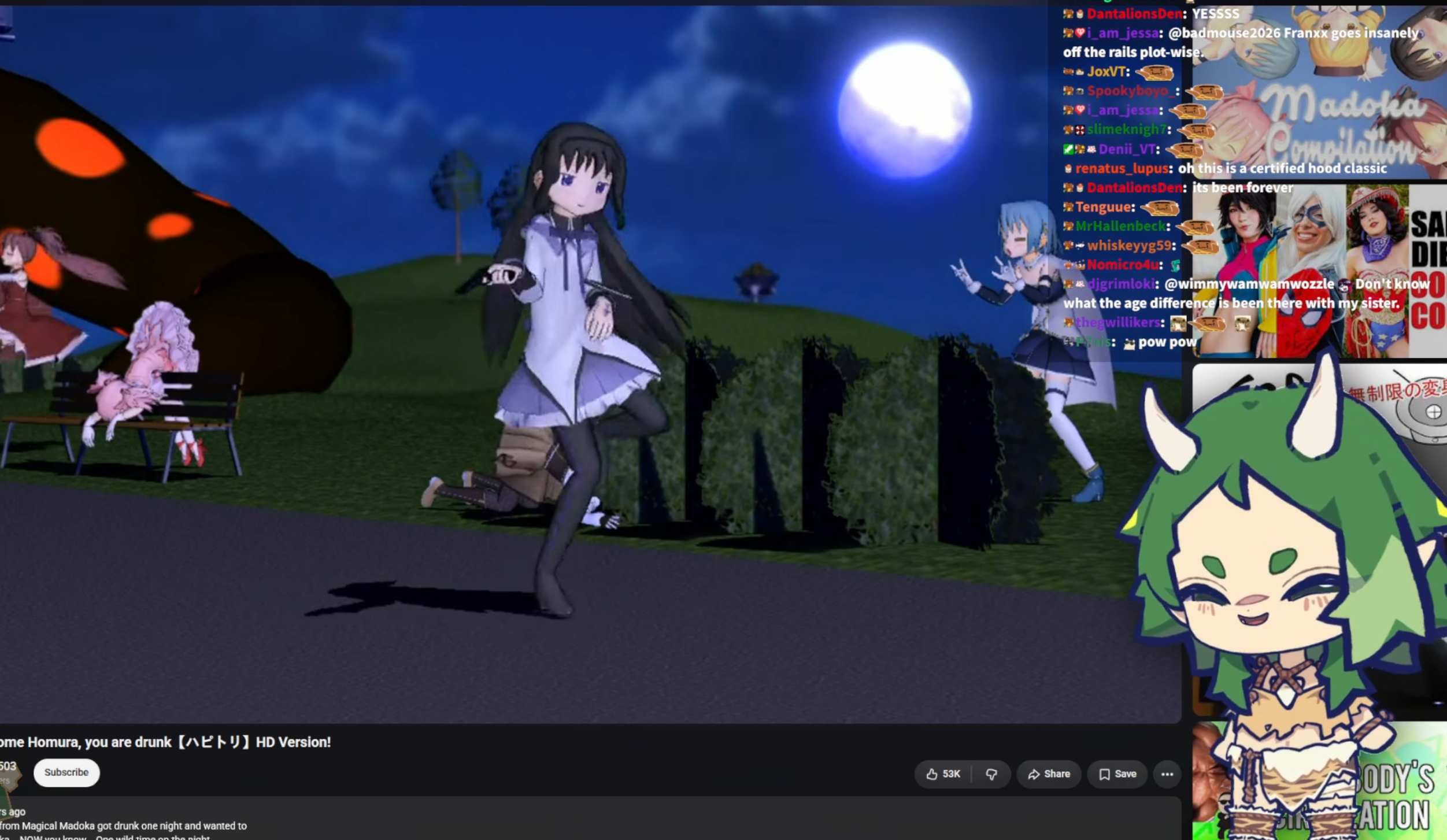
Task: Click the 'certified hood classic' chat message
Action: click(x=1282, y=169)
